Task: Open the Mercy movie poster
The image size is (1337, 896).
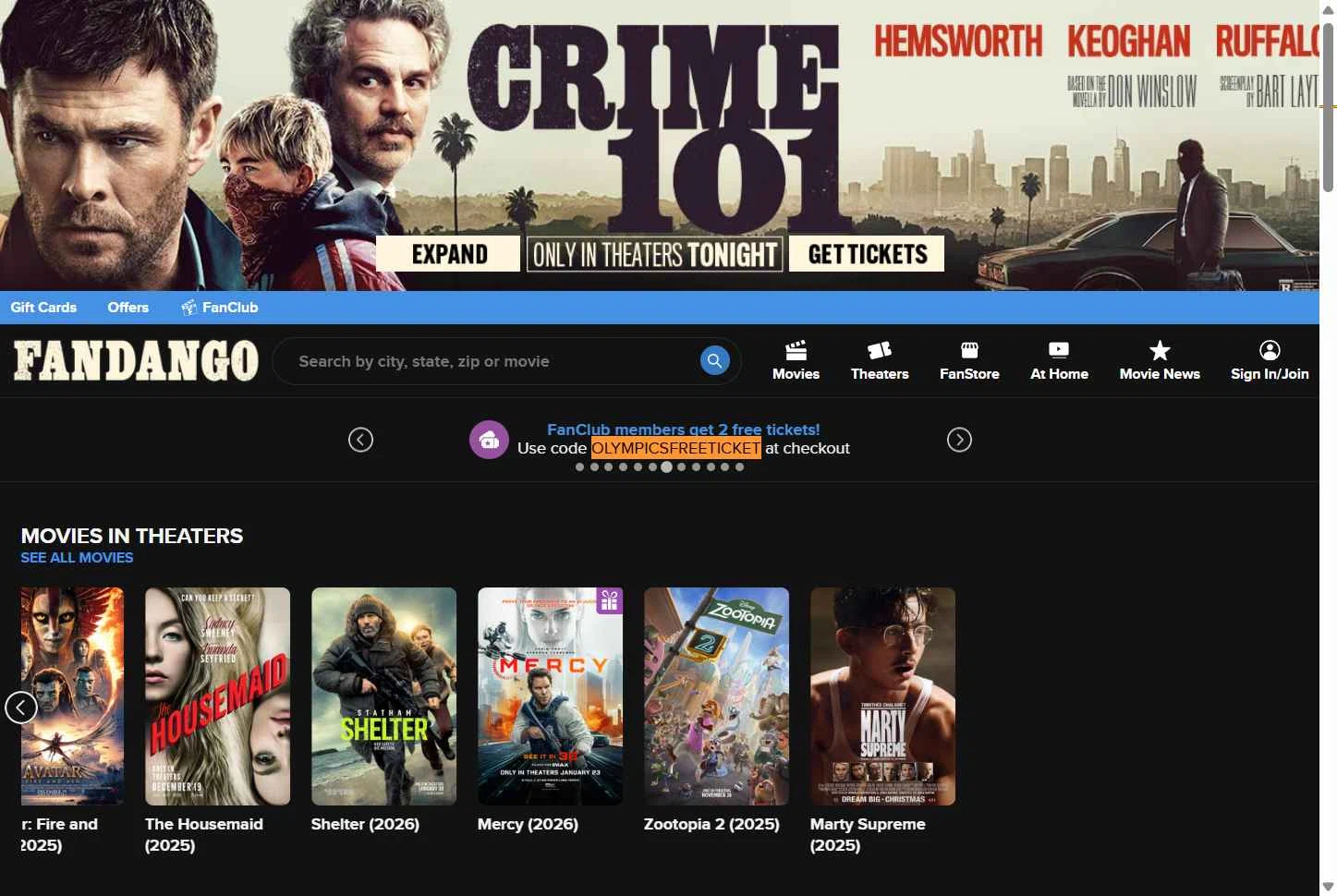Action: pos(550,696)
